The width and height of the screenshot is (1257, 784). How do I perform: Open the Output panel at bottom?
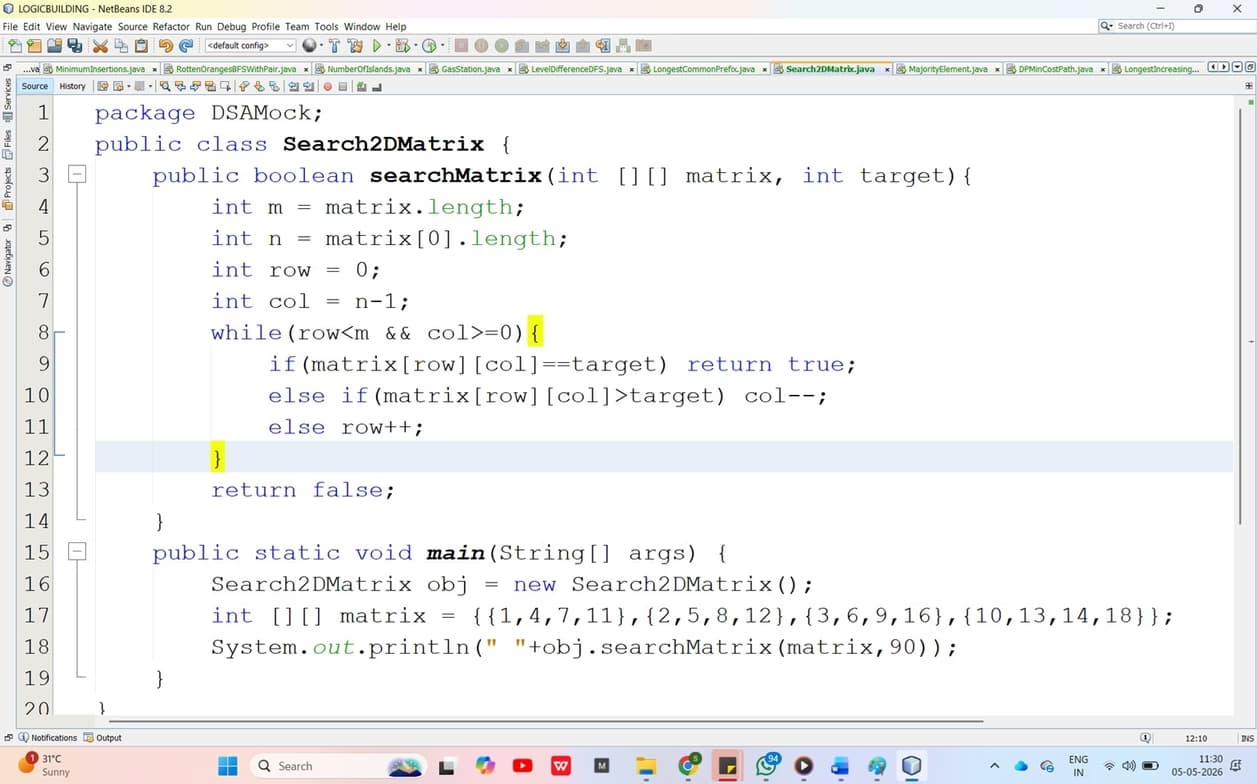pos(103,738)
